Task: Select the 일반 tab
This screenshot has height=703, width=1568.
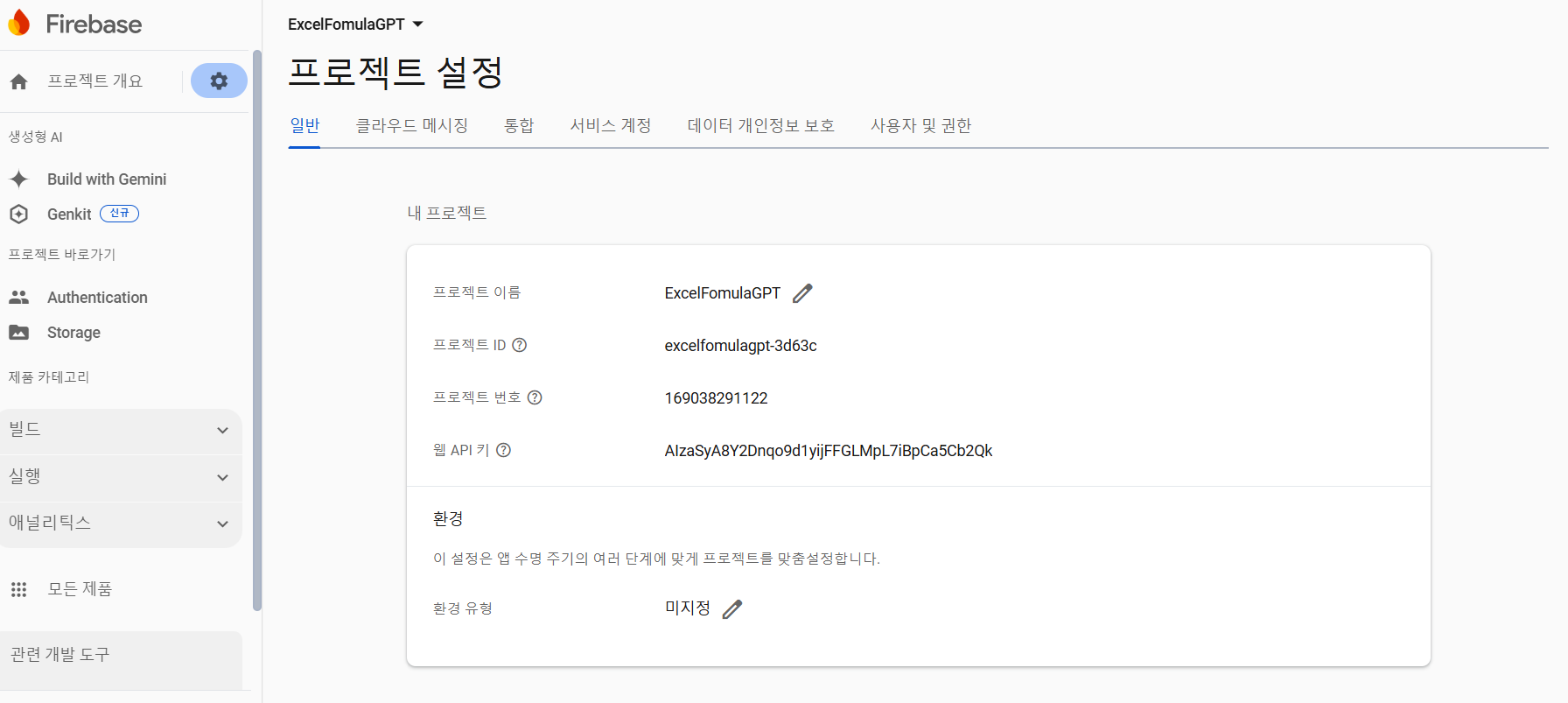Action: (x=304, y=125)
